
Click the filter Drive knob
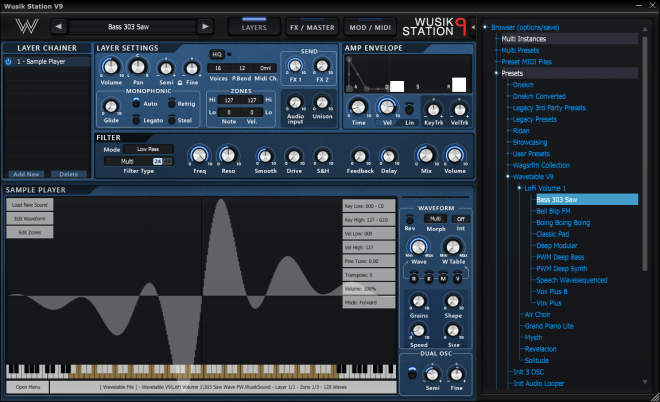(x=294, y=156)
